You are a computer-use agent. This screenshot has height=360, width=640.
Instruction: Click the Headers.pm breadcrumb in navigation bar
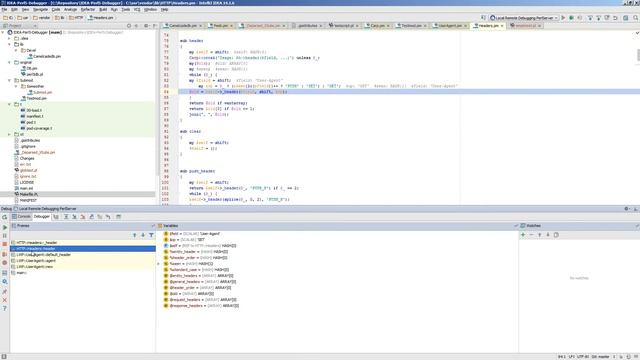pos(101,18)
